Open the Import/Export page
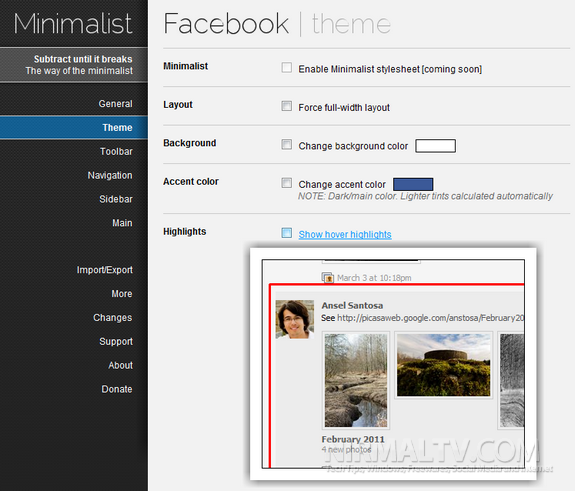The image size is (575, 491). pos(105,270)
